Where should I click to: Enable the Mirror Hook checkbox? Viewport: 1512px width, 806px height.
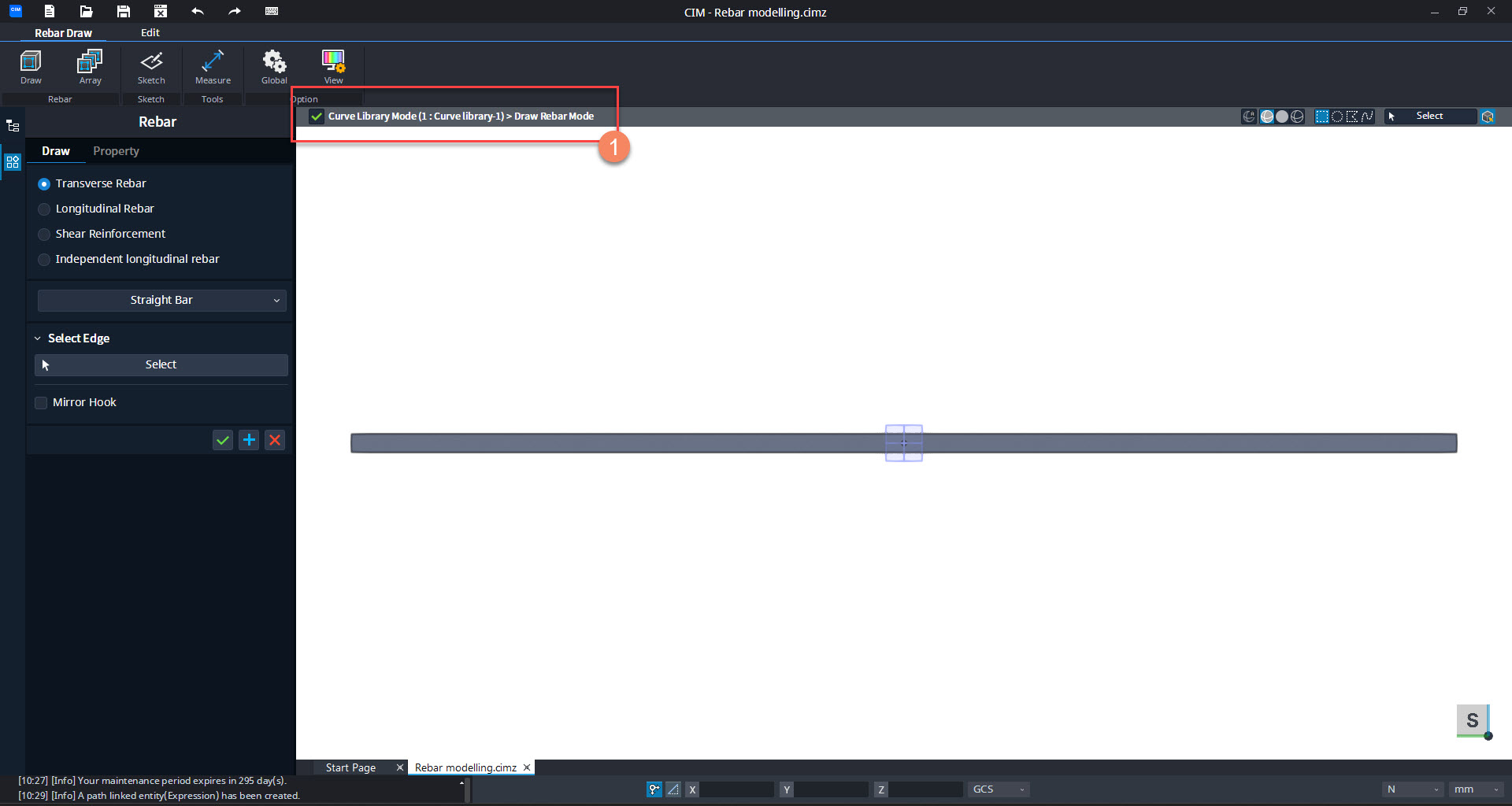tap(41, 402)
